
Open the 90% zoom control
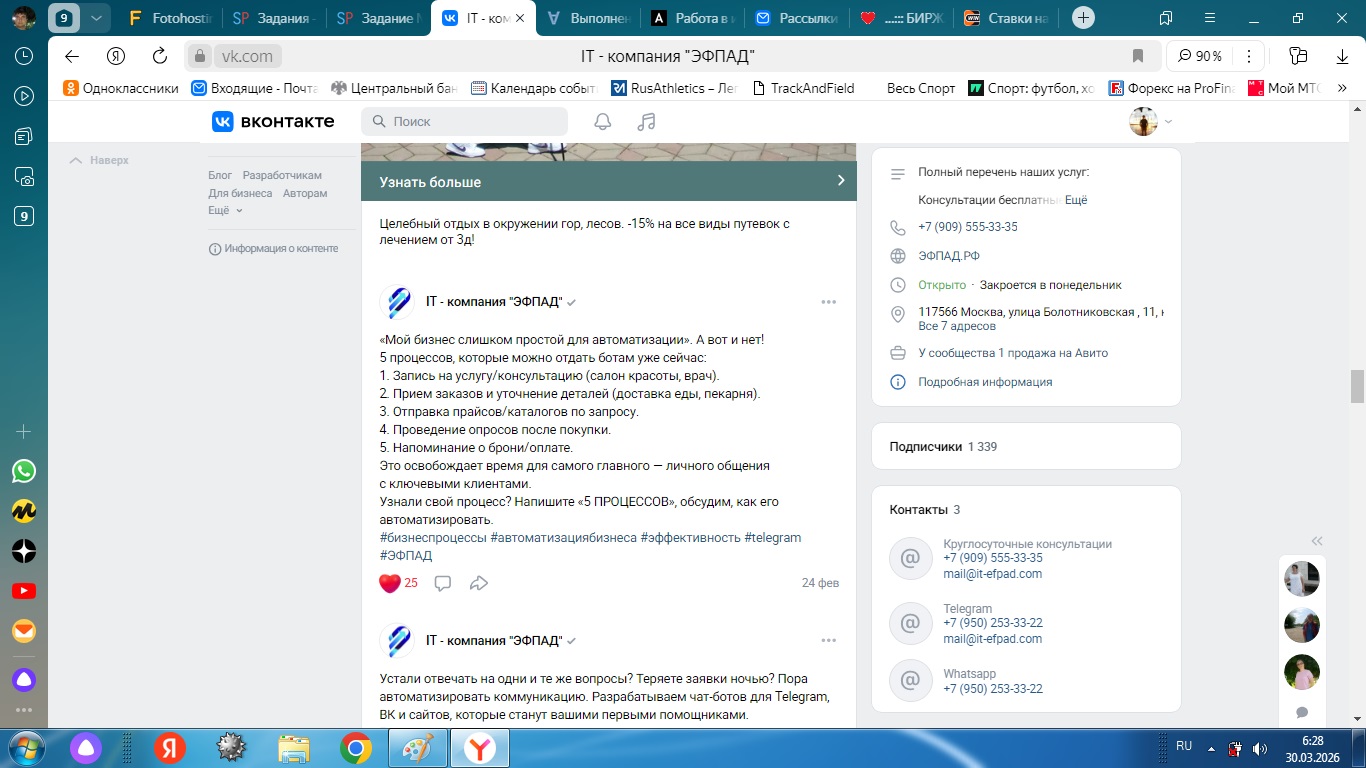tap(1200, 56)
